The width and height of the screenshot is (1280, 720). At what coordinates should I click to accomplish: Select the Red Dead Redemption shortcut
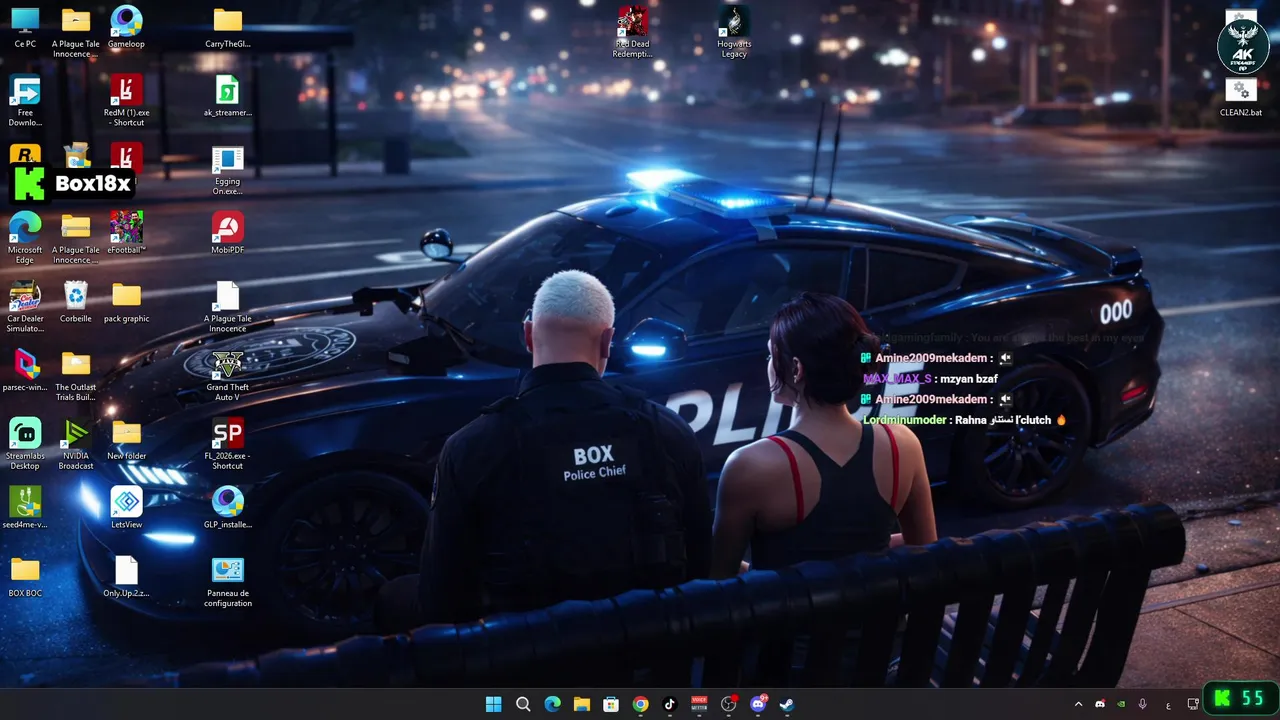click(x=632, y=32)
